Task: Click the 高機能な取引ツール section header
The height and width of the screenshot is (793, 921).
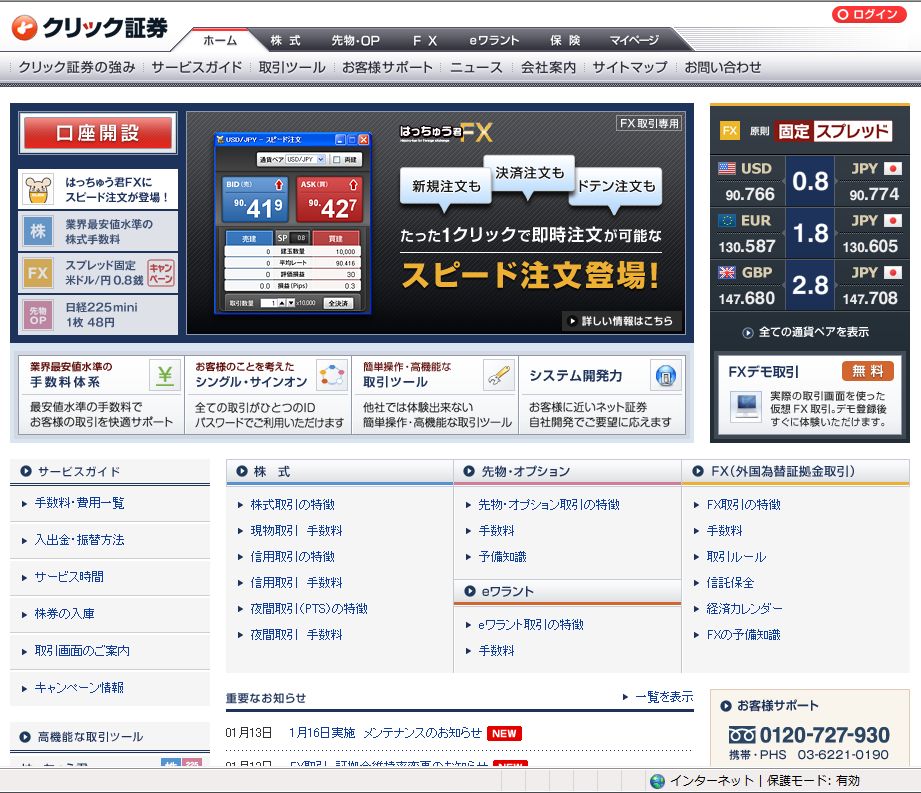Action: tap(110, 737)
